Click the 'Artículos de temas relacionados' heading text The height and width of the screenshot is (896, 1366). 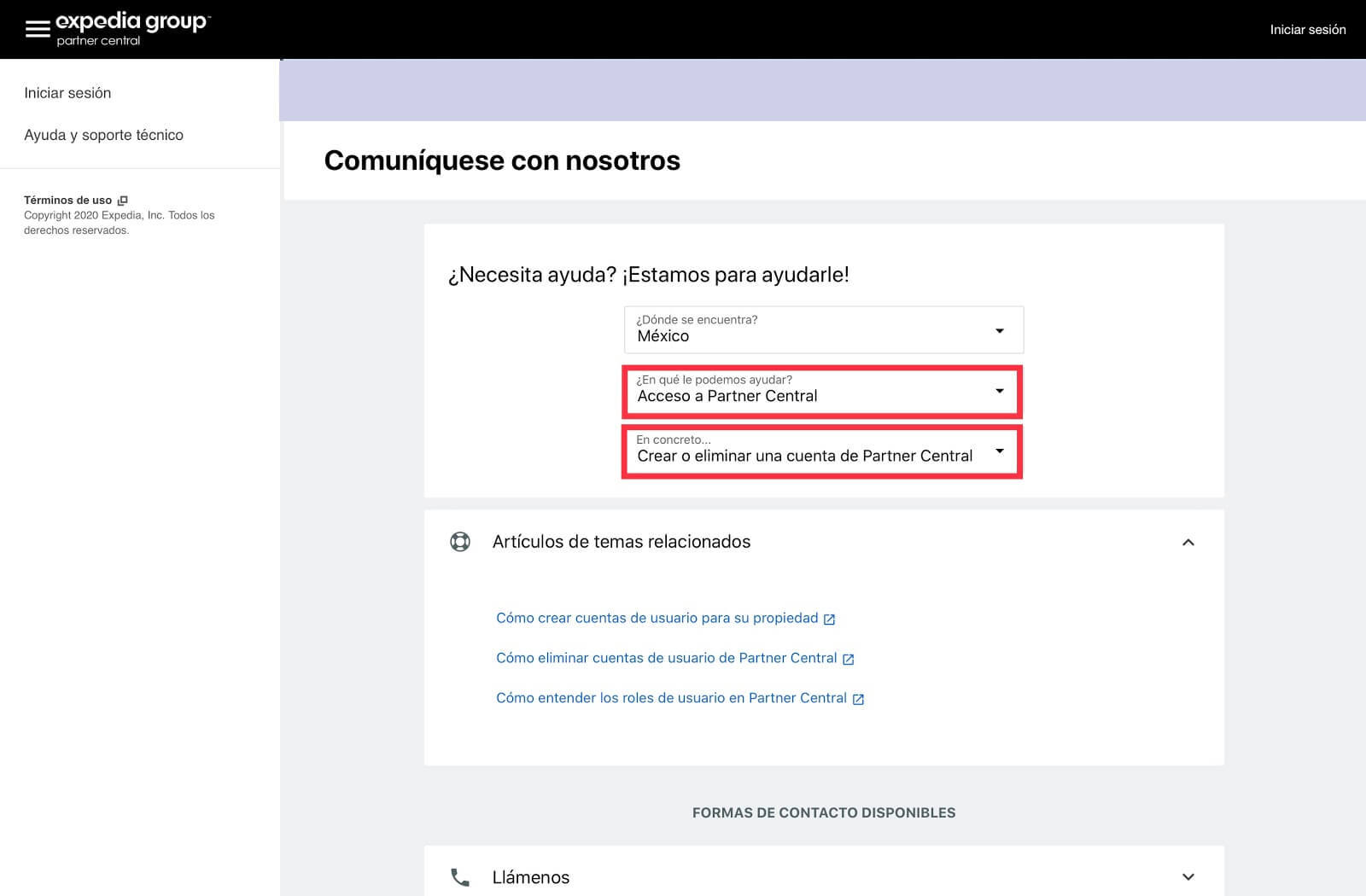pyautogui.click(x=622, y=542)
